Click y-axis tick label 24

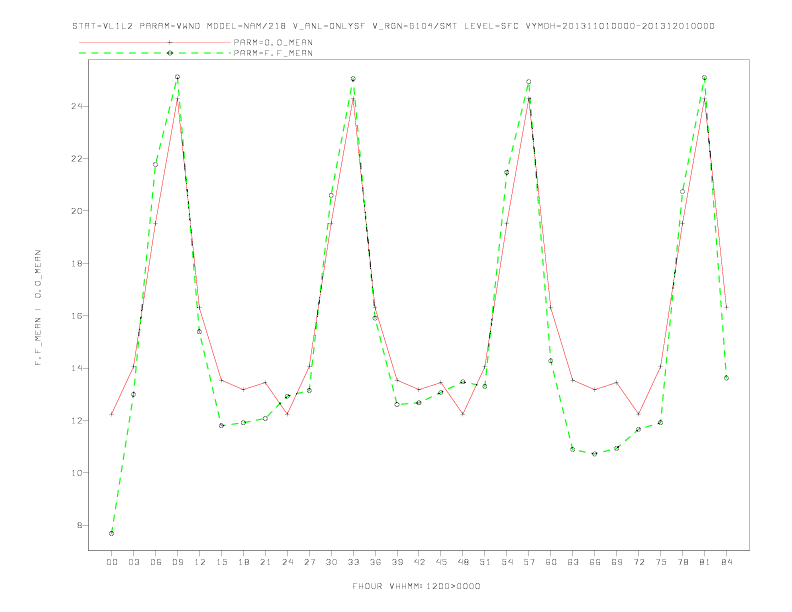coord(77,106)
